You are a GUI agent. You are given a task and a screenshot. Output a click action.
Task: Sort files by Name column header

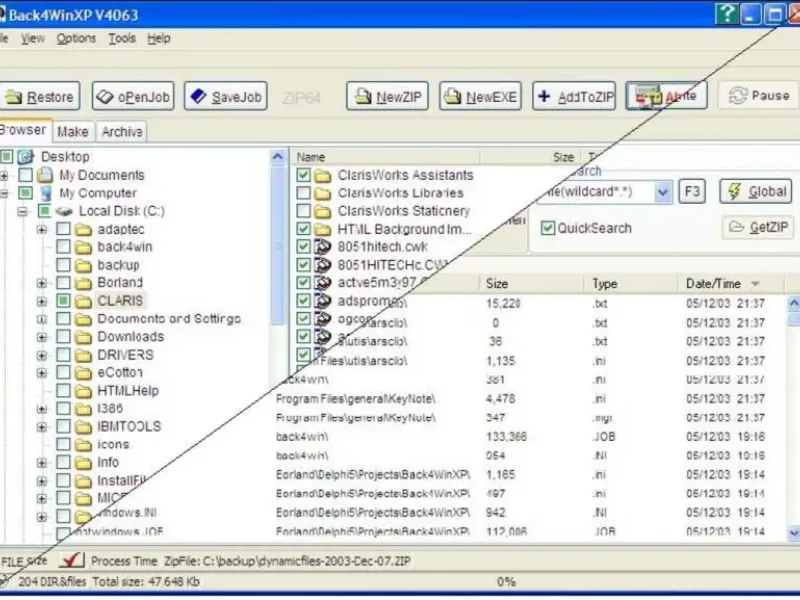[x=385, y=157]
